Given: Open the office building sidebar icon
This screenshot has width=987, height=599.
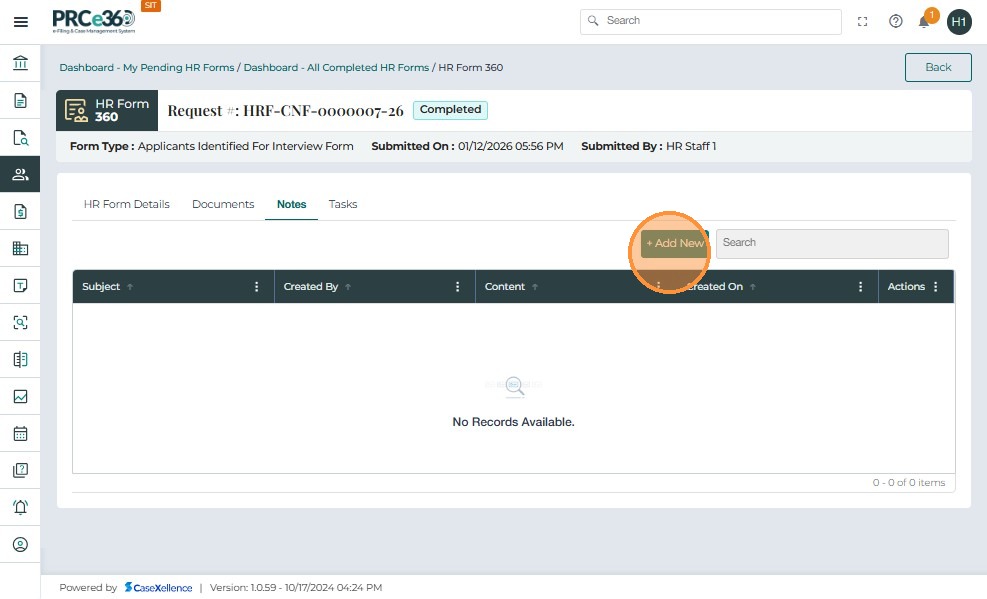Looking at the screenshot, I should coord(20,249).
